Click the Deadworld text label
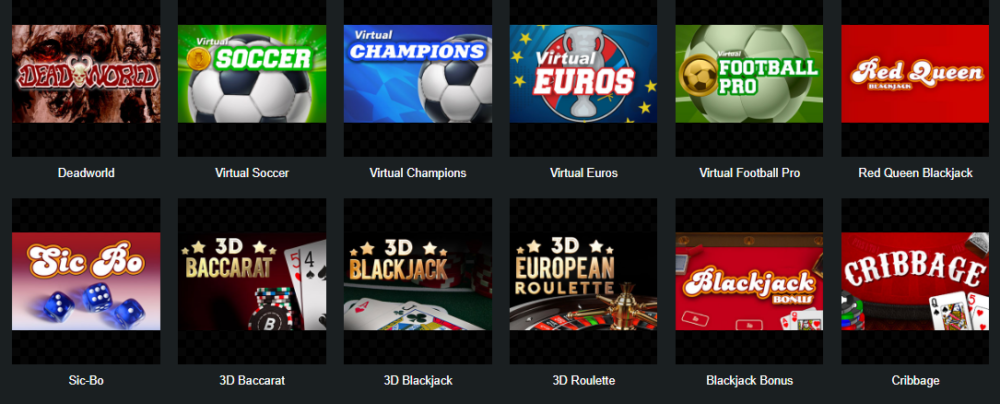The width and height of the screenshot is (1000, 404). click(86, 173)
